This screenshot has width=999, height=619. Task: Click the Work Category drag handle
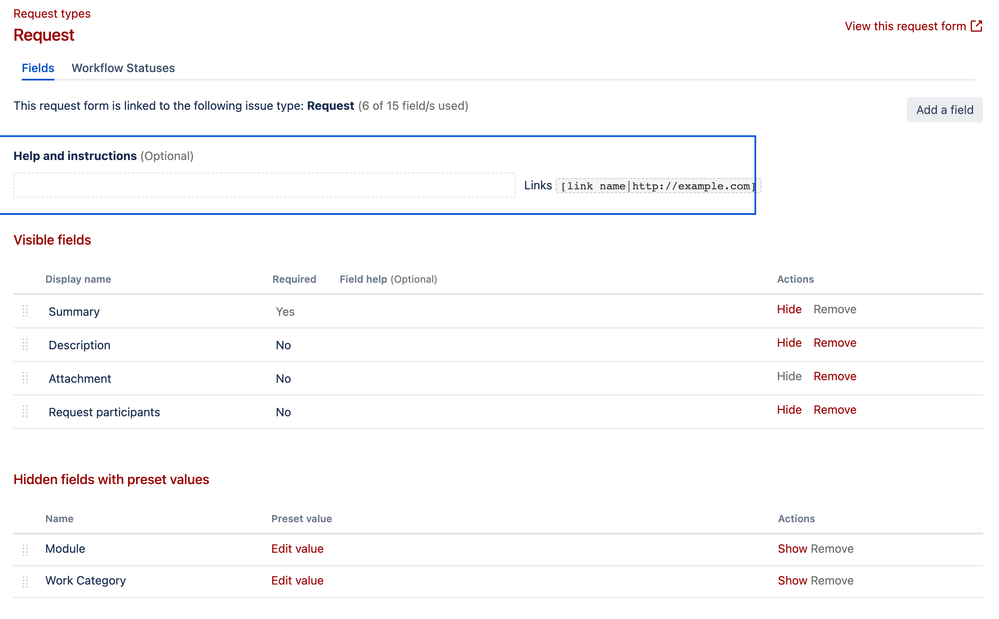(25, 582)
